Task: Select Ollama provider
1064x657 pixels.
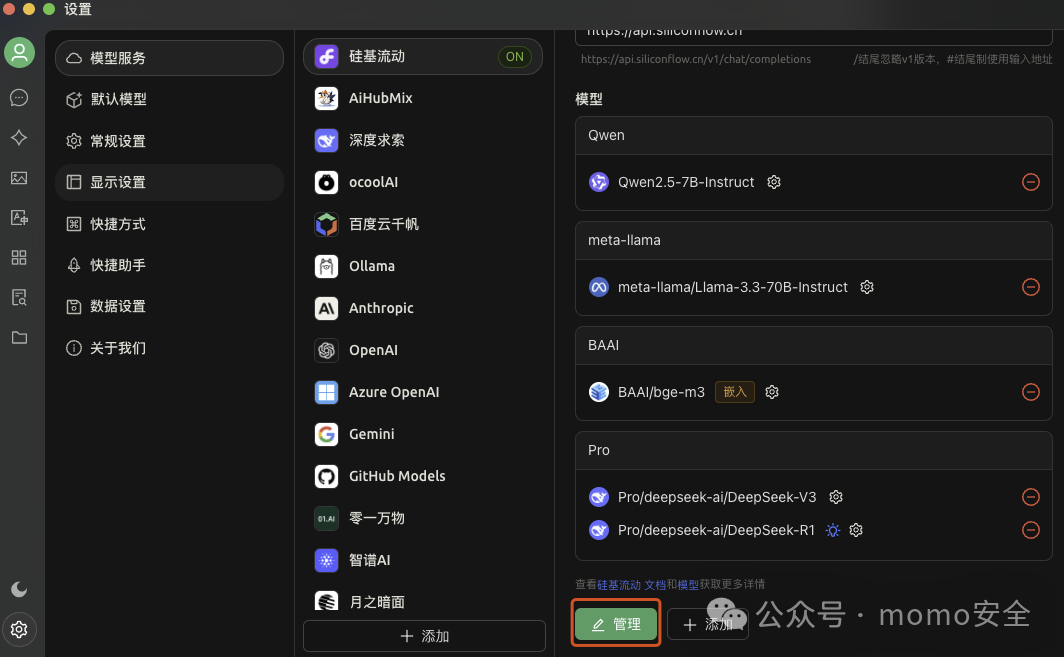Action: pyautogui.click(x=422, y=266)
